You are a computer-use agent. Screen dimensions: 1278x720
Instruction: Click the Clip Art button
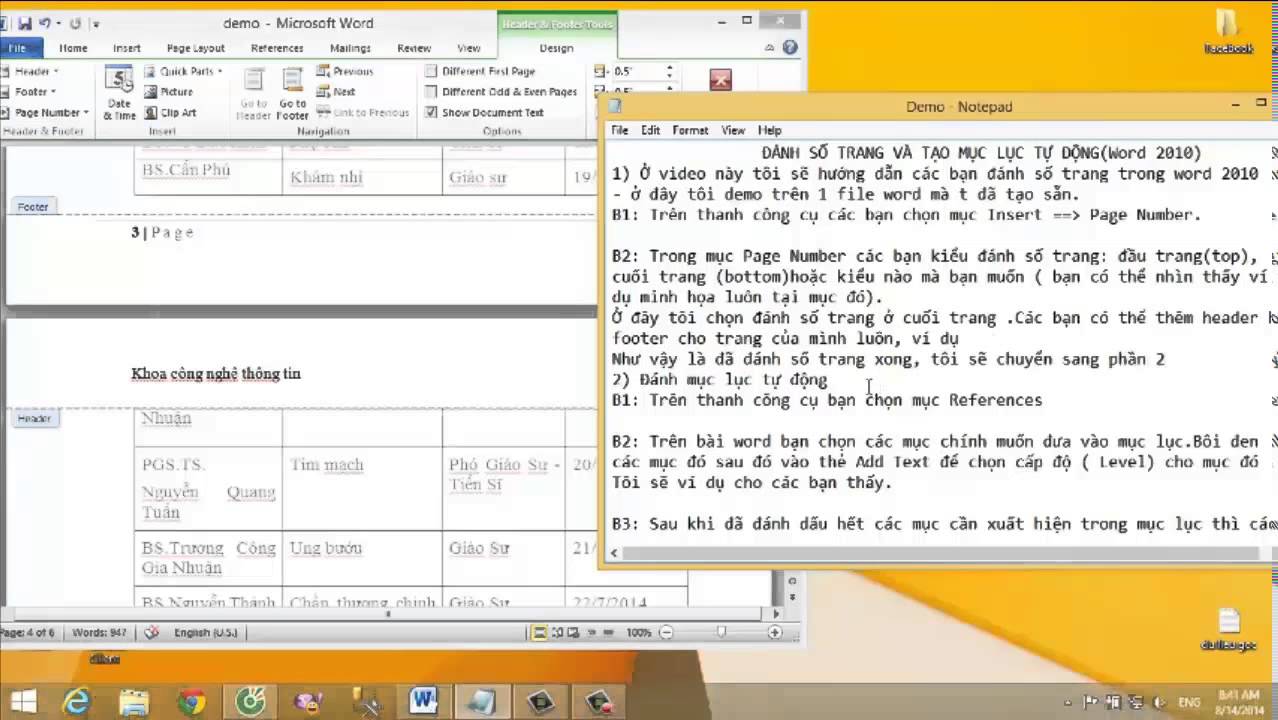[170, 113]
